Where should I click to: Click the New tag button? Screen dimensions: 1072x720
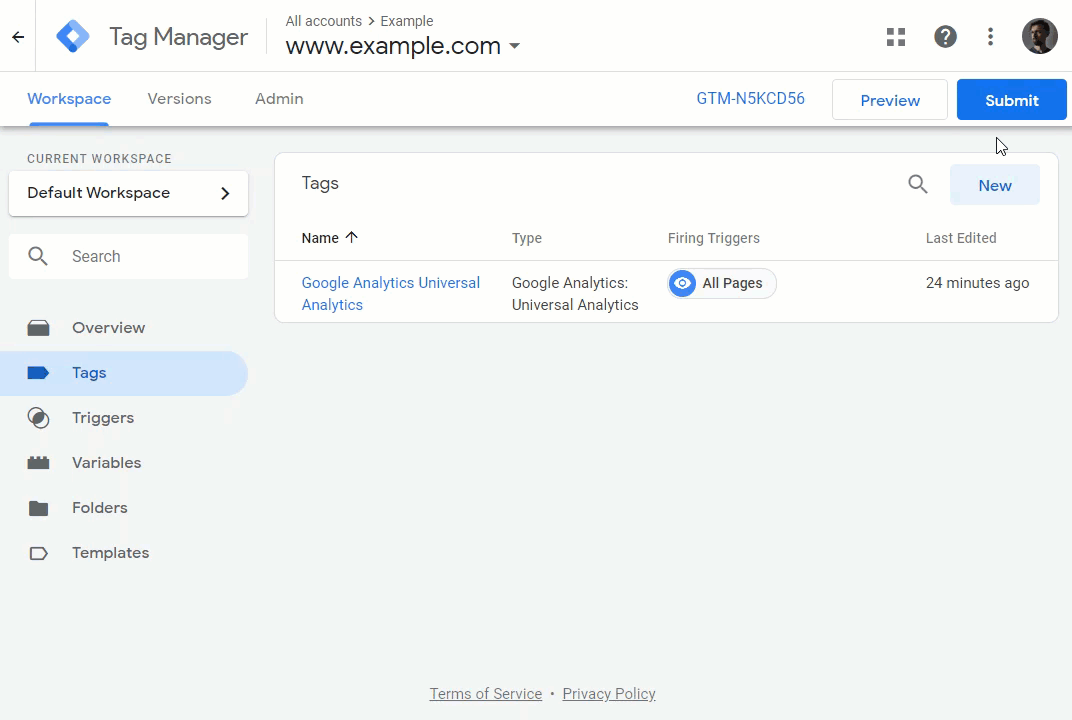tap(995, 185)
